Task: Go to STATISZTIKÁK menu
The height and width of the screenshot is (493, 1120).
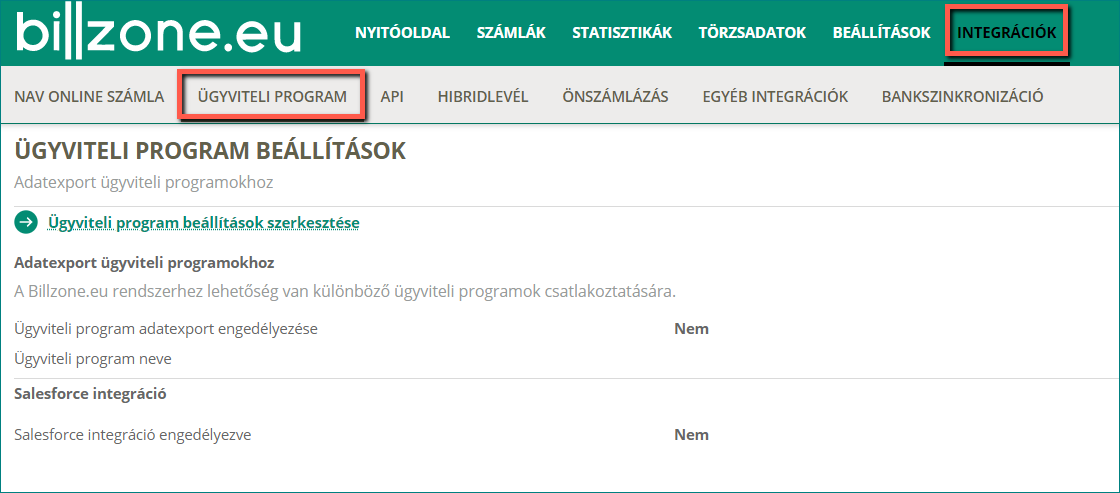Action: click(622, 33)
